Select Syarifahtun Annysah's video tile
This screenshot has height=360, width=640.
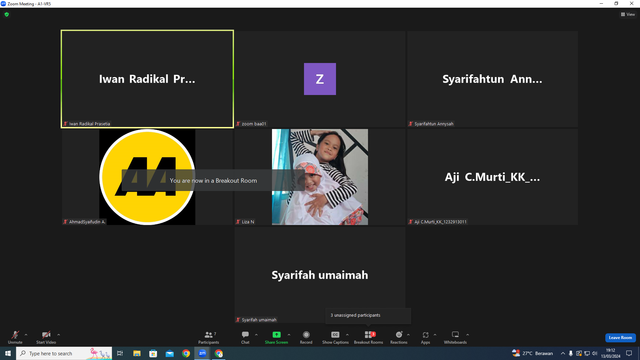click(492, 79)
